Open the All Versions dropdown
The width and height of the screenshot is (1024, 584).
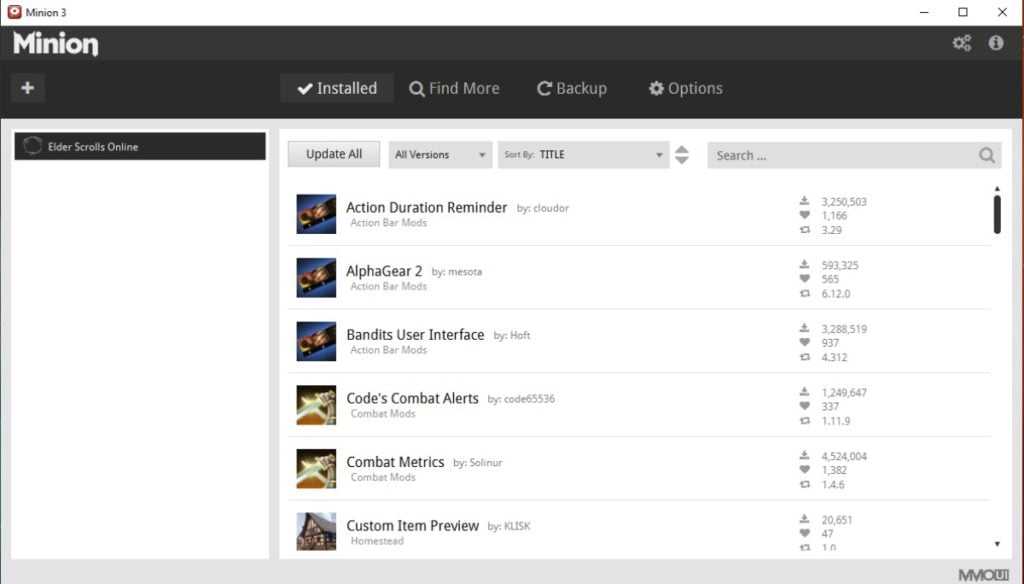tap(440, 155)
